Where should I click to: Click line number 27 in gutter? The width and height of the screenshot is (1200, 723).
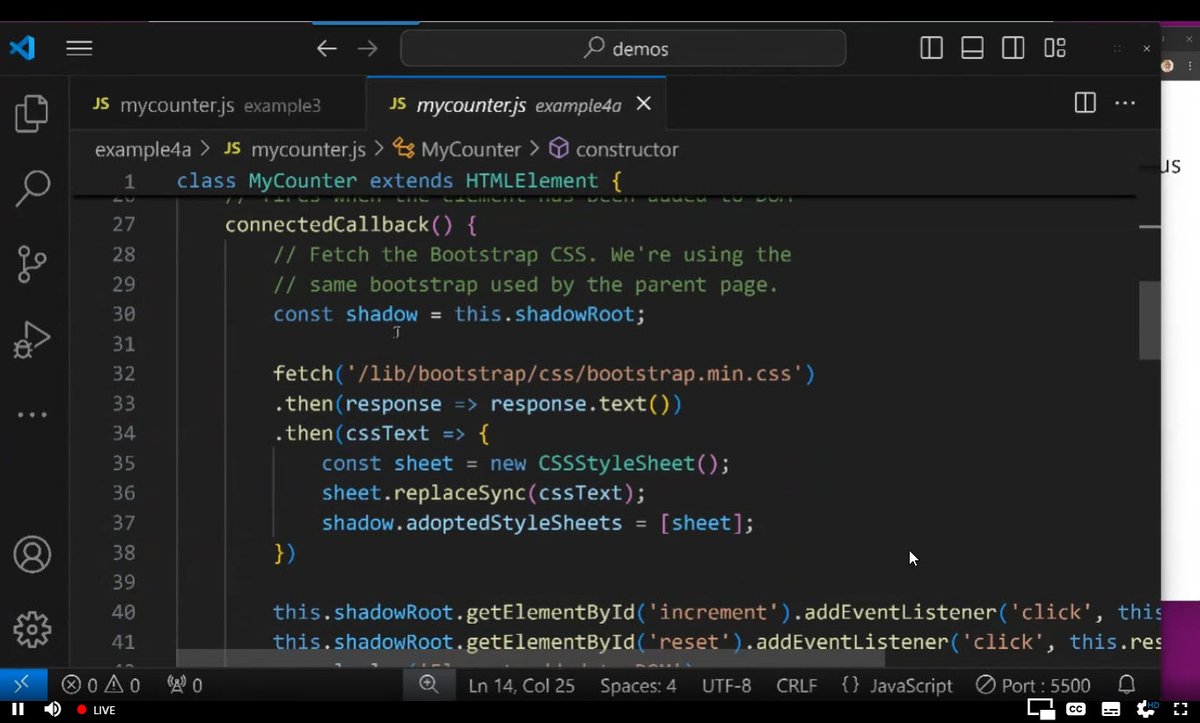123,224
